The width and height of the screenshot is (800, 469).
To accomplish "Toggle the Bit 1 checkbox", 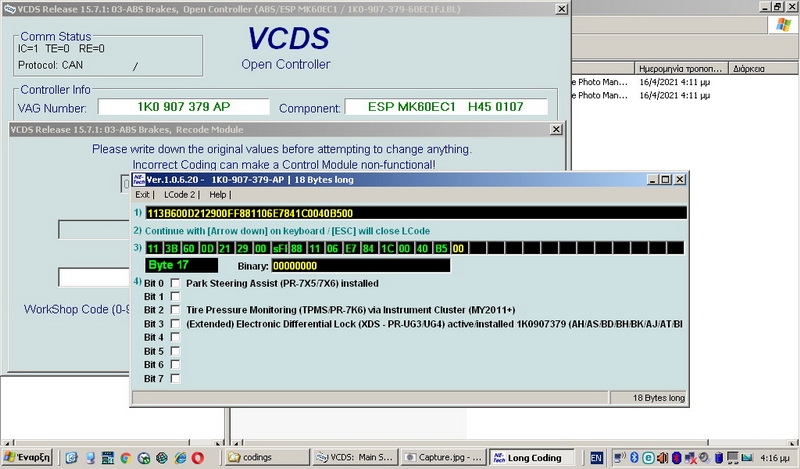I will point(175,297).
